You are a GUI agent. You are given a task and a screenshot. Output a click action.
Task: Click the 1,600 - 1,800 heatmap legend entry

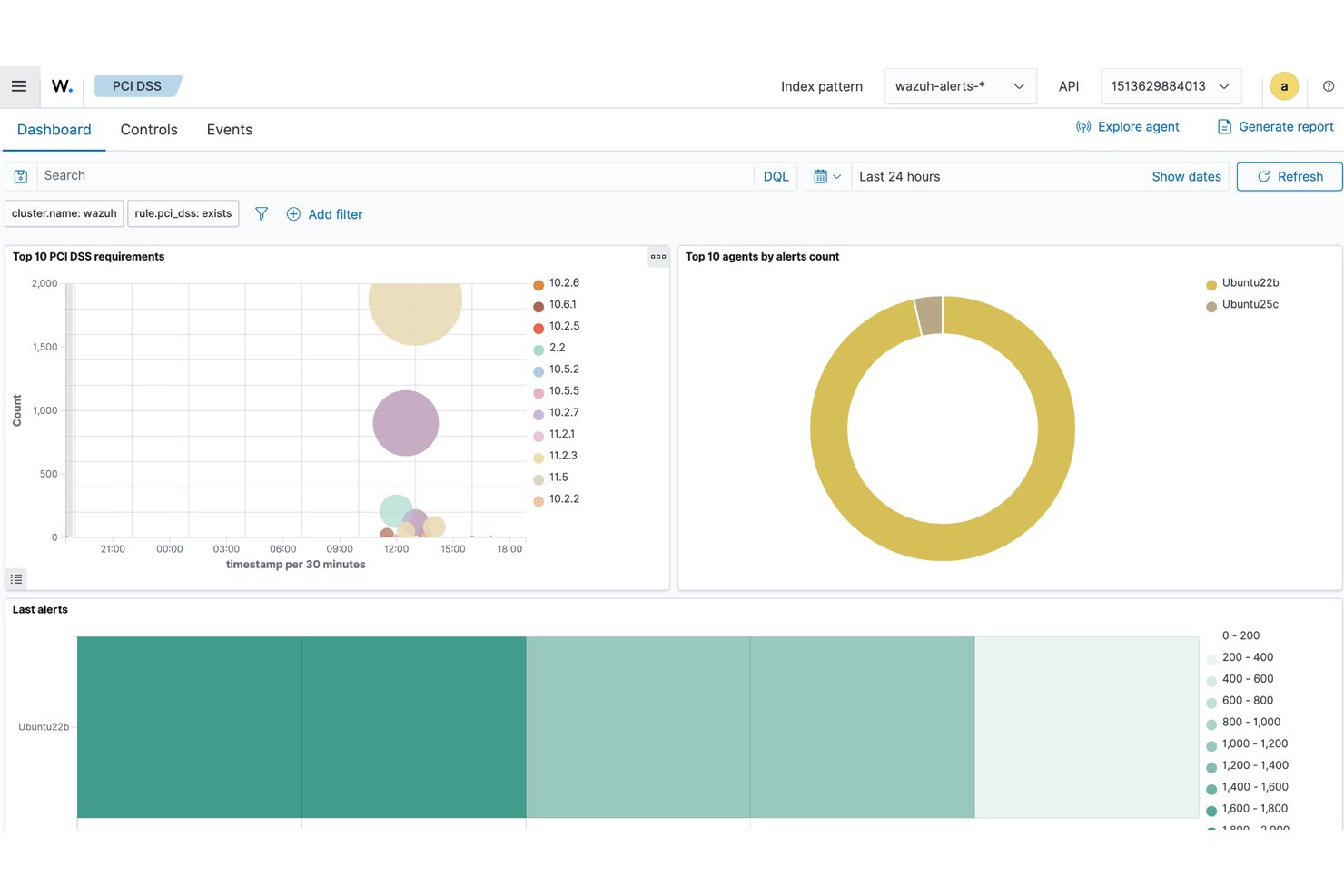1247,809
